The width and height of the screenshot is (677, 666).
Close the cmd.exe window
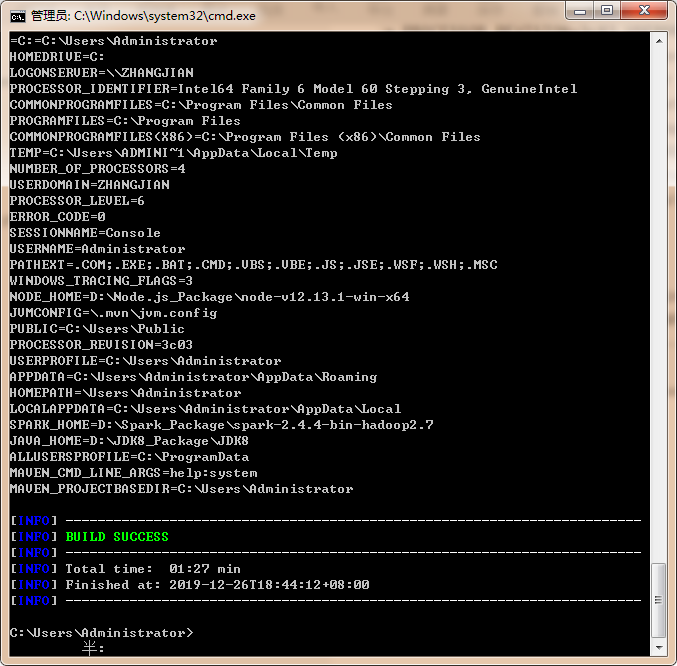tap(644, 10)
